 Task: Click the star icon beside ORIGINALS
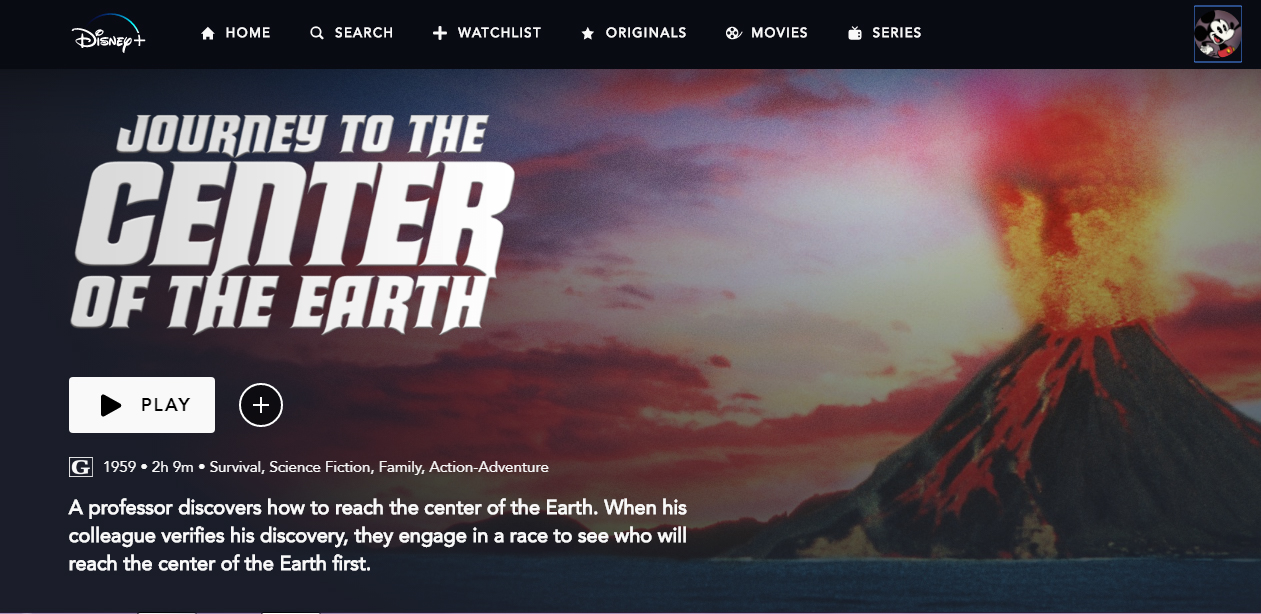588,33
